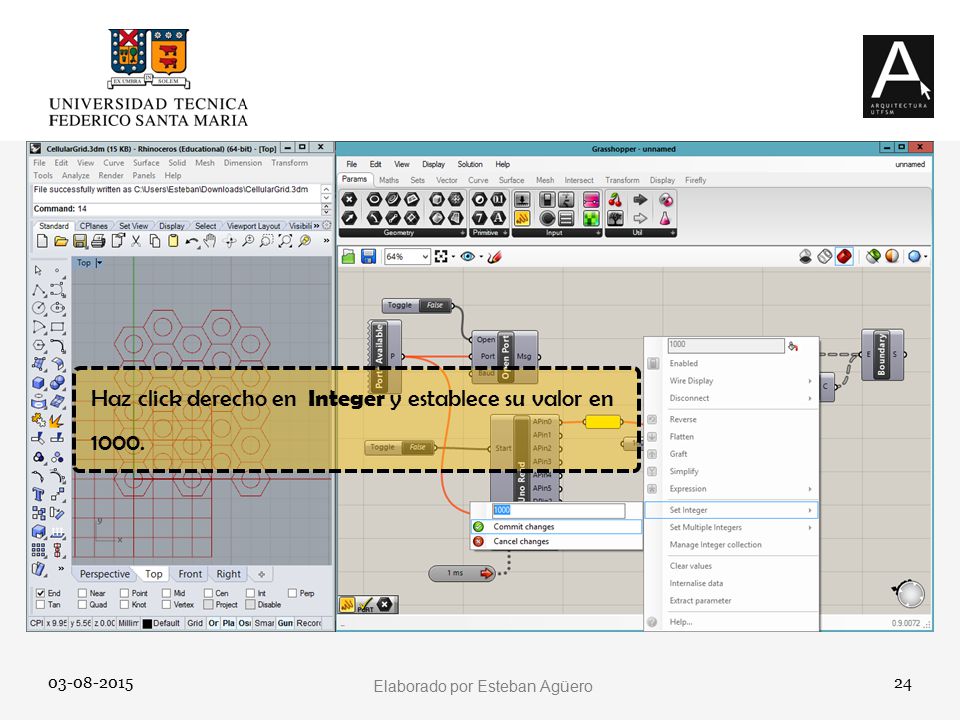The height and width of the screenshot is (720, 960).
Task: Click the Boolean Toggle icon in Grasshopper Input panel
Action: pos(547,200)
